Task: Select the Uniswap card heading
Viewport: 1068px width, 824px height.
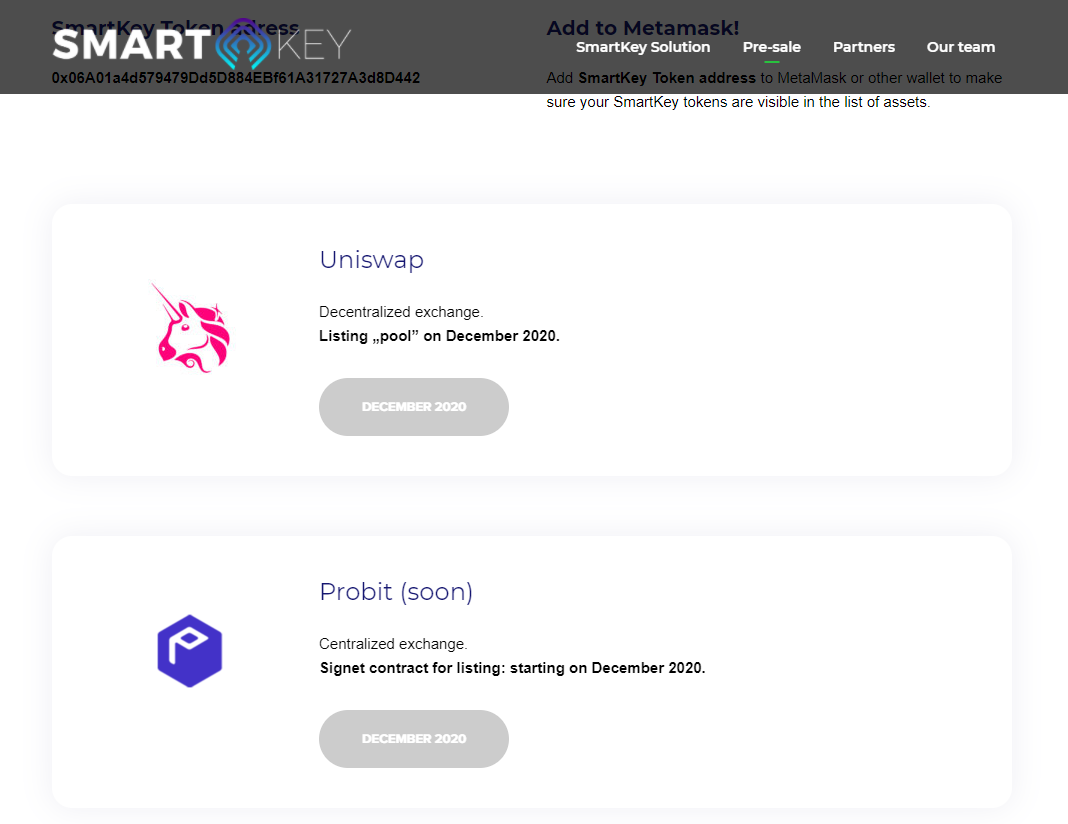Action: (372, 259)
